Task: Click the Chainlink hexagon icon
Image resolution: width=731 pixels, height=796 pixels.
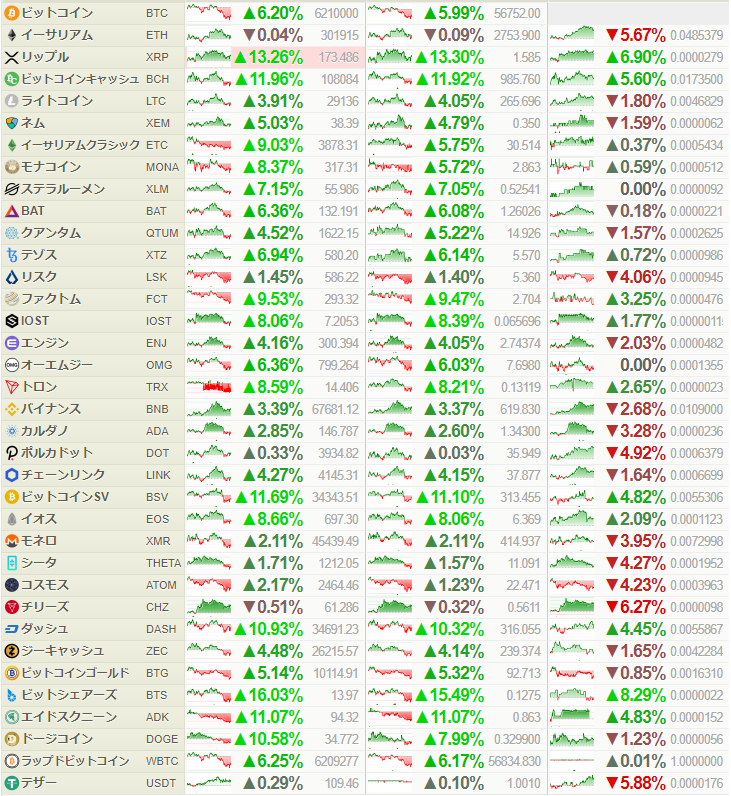Action: coord(11,475)
